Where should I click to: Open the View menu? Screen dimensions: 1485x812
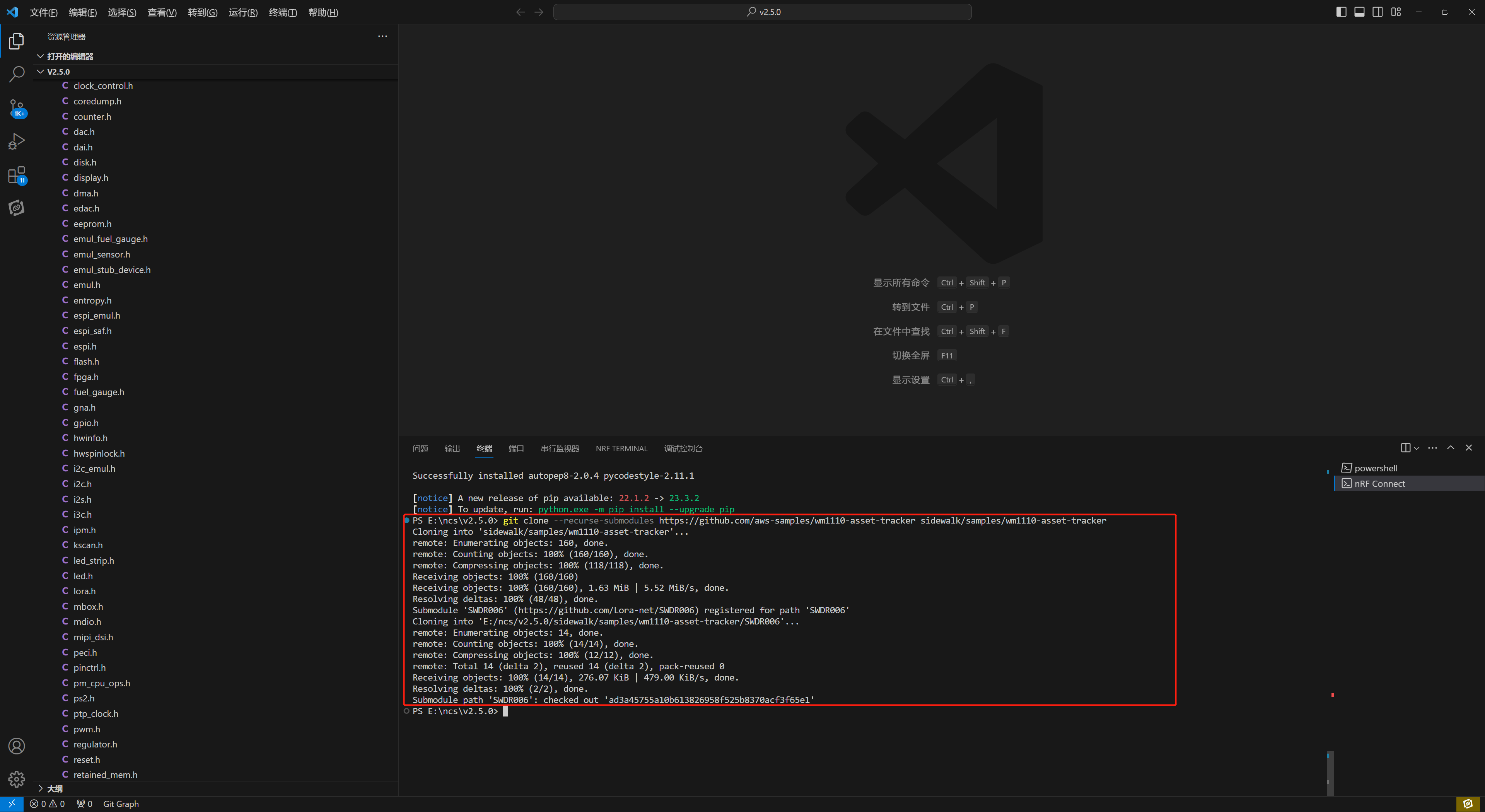(162, 12)
